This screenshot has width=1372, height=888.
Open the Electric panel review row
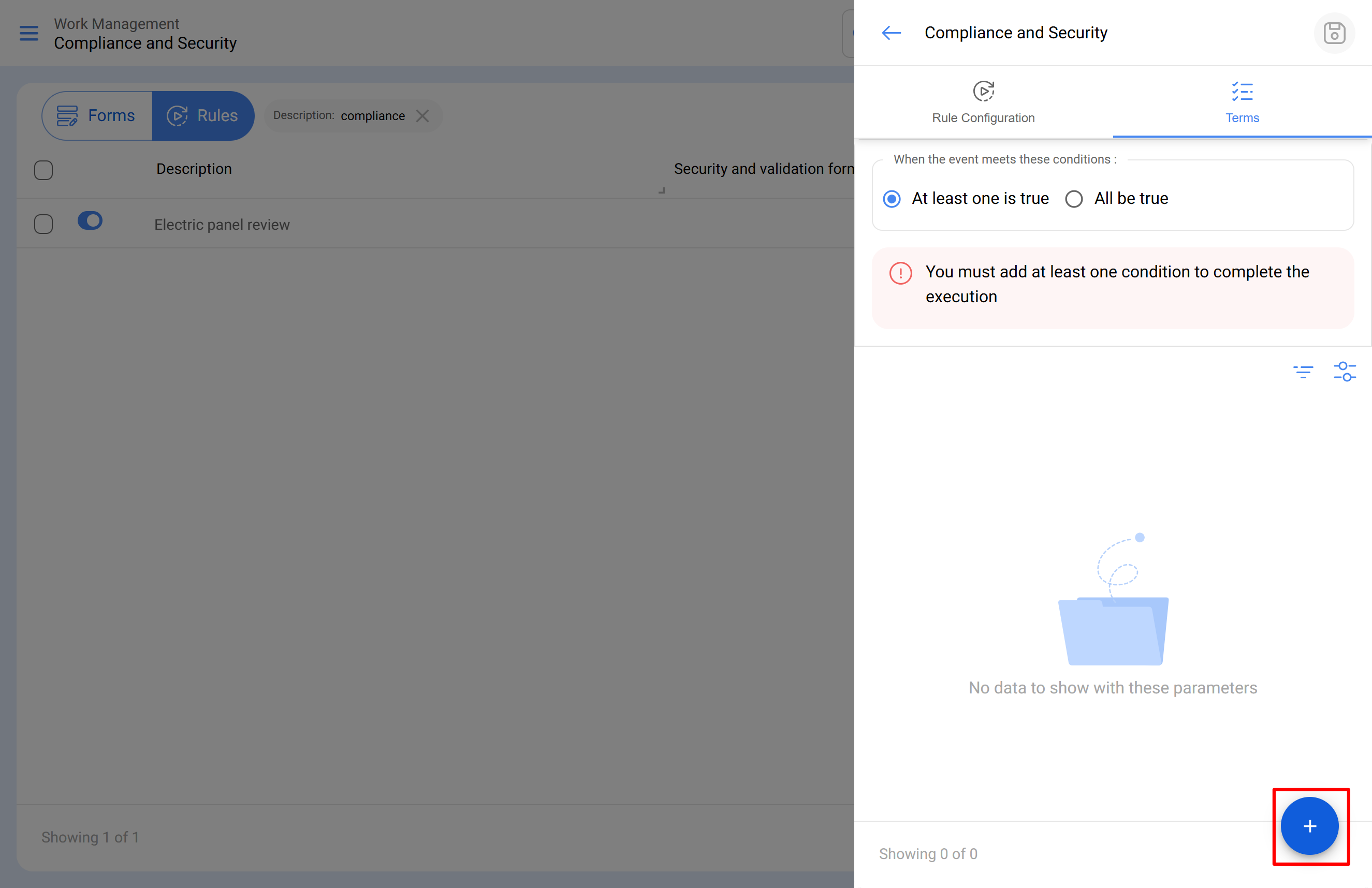222,225
